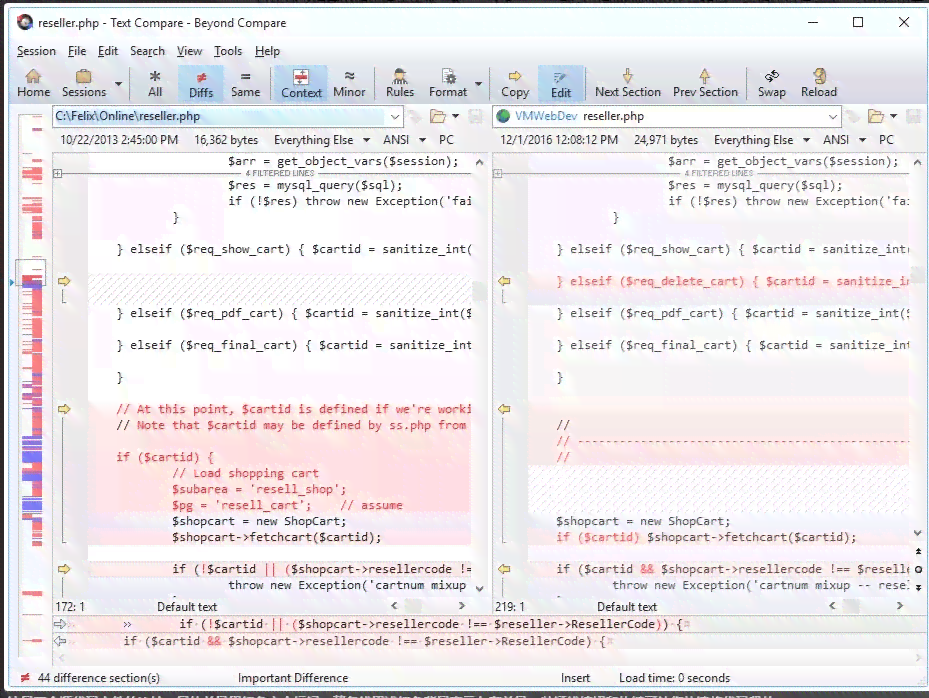Expand the right 4 filtered lines marker

click(x=498, y=174)
